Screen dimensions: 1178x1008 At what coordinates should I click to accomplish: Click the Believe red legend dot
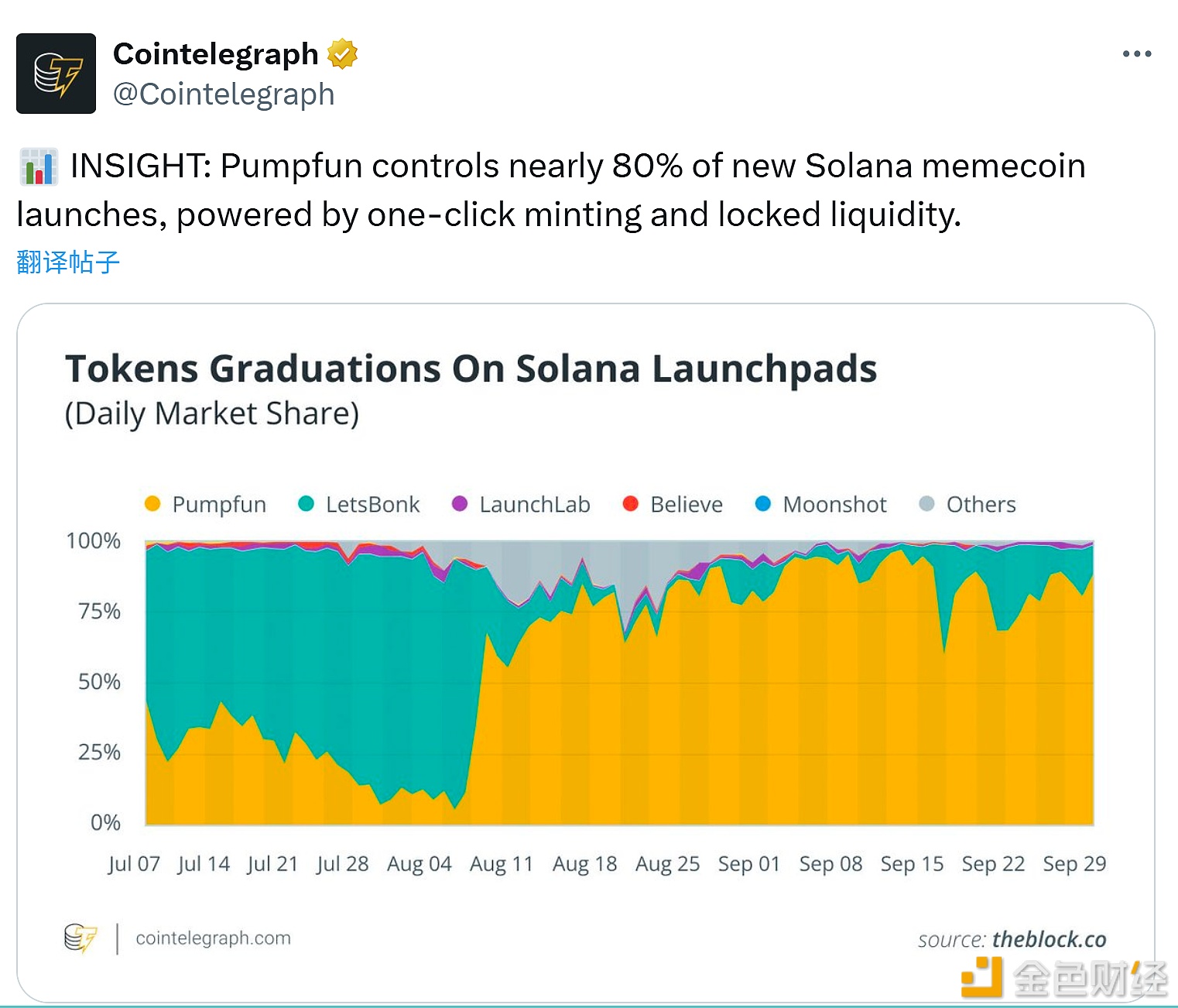tap(631, 504)
